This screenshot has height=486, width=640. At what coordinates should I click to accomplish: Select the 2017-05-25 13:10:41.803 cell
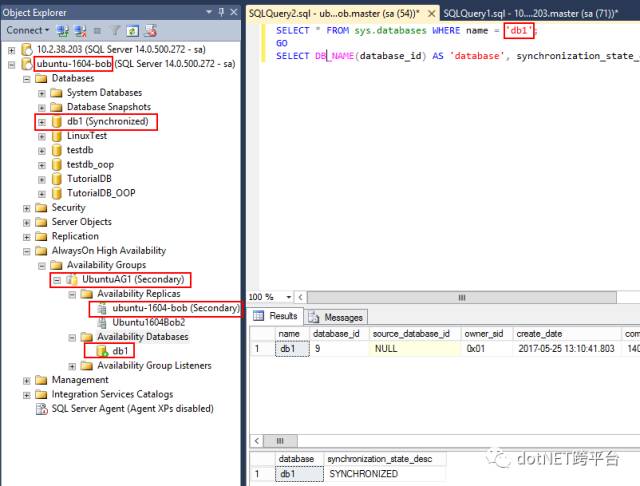pos(567,348)
